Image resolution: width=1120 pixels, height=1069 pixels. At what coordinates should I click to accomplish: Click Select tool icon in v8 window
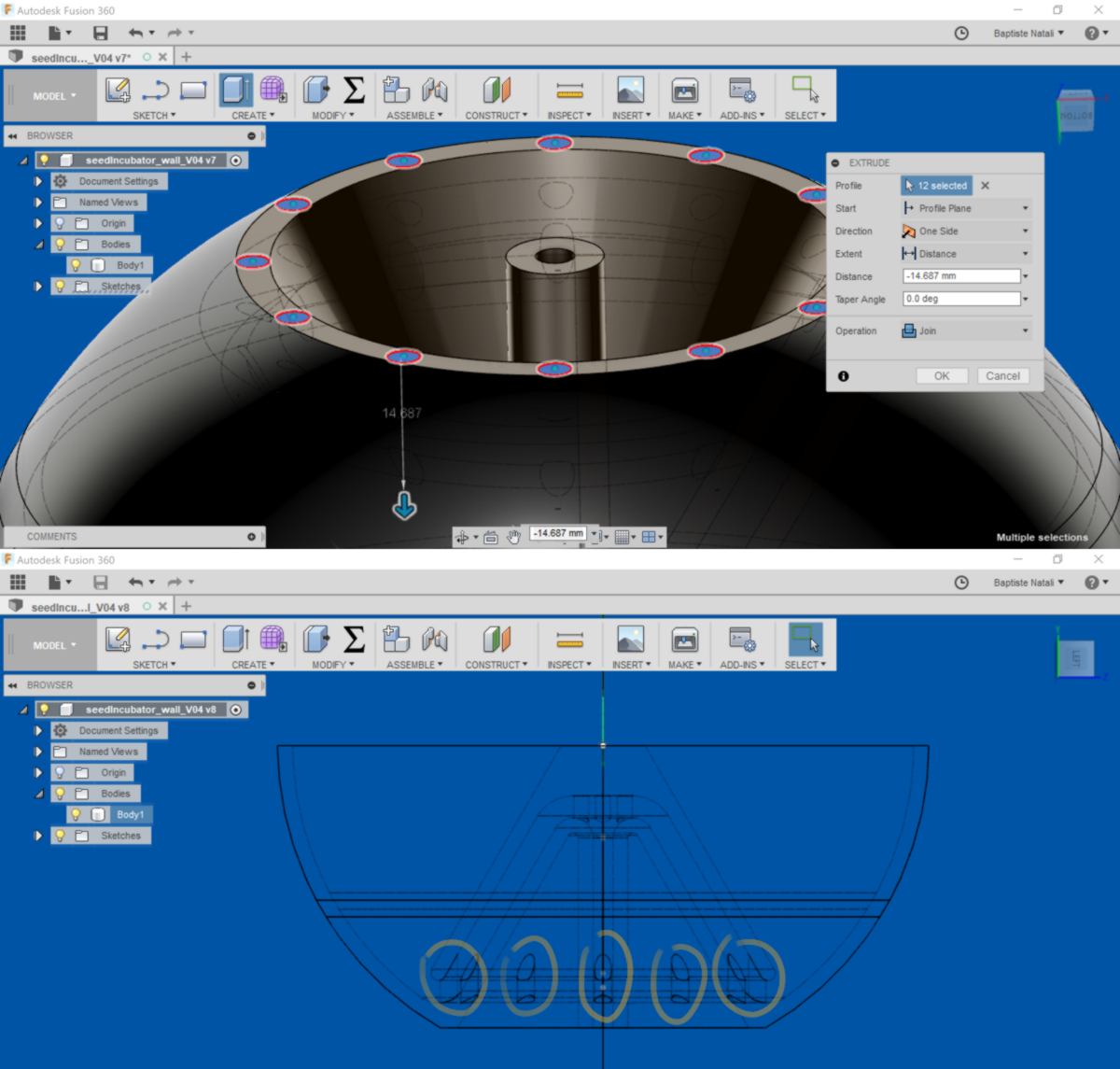(x=805, y=639)
